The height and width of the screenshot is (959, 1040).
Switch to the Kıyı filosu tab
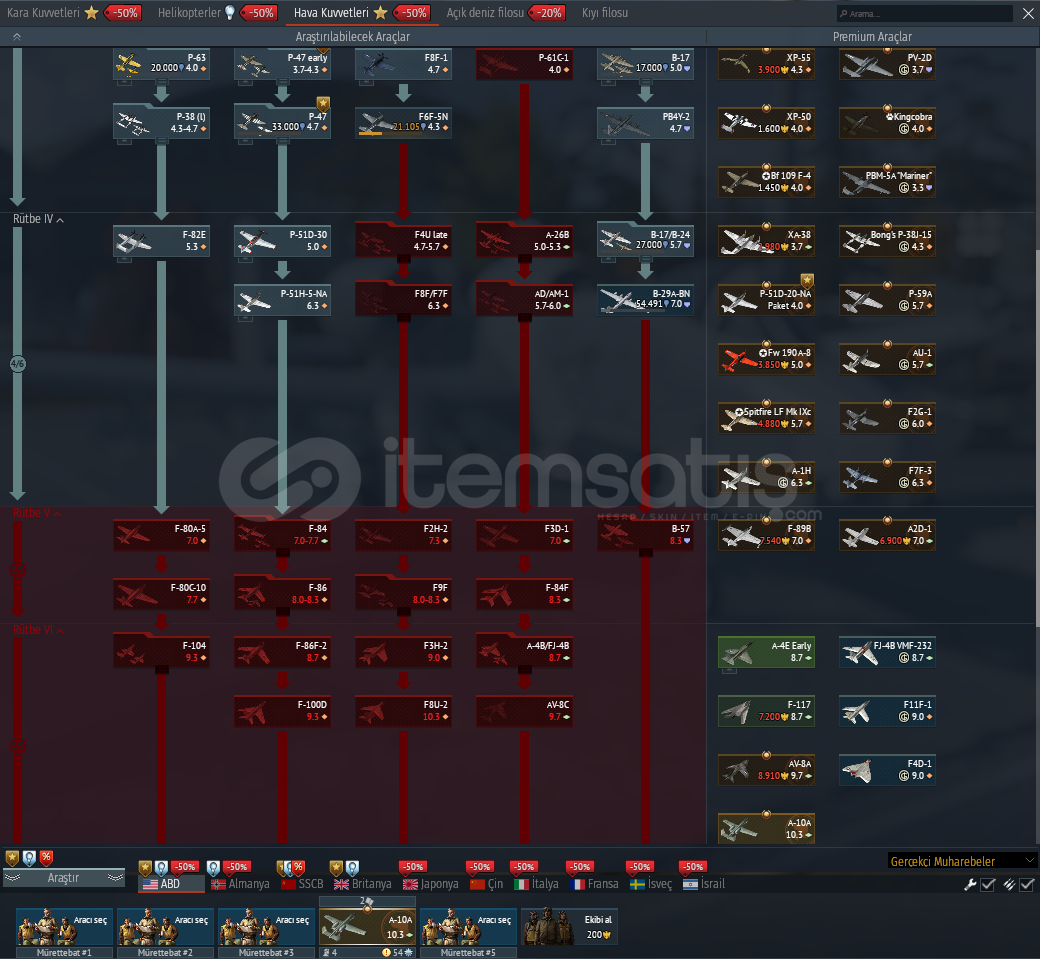[605, 13]
